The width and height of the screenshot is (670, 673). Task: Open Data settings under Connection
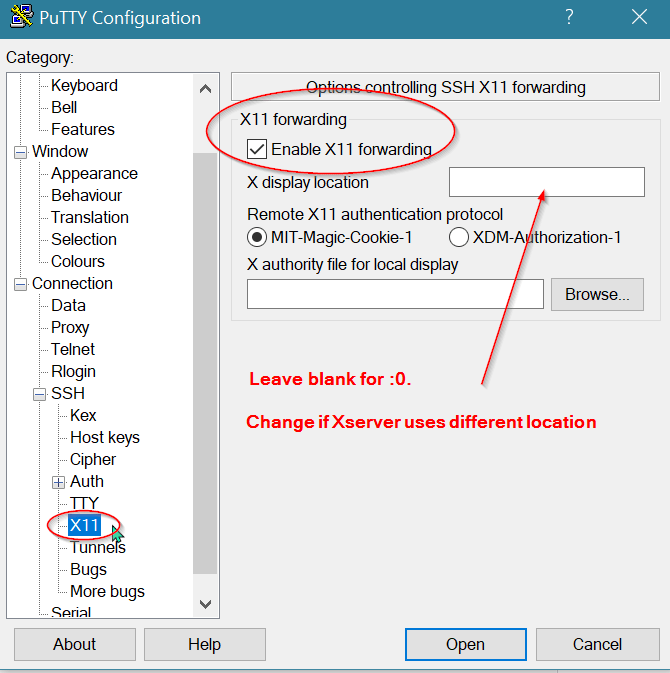[x=68, y=305]
